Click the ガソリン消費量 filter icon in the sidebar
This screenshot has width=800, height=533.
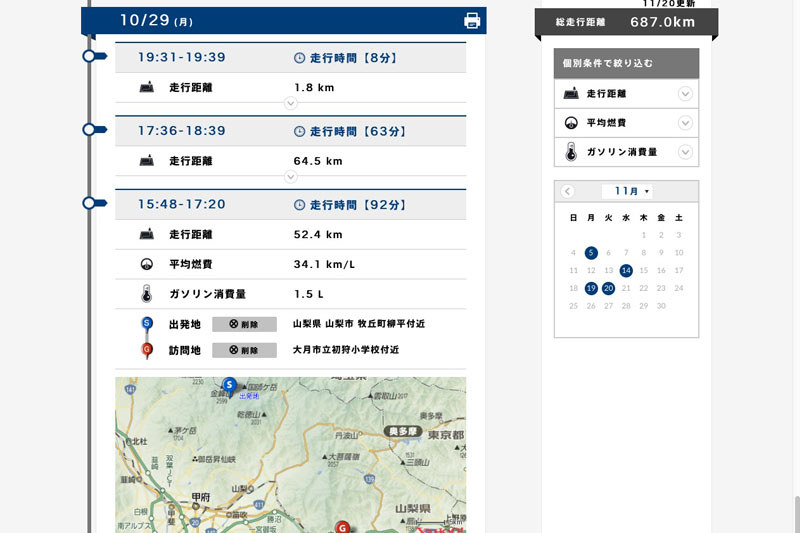coord(571,152)
